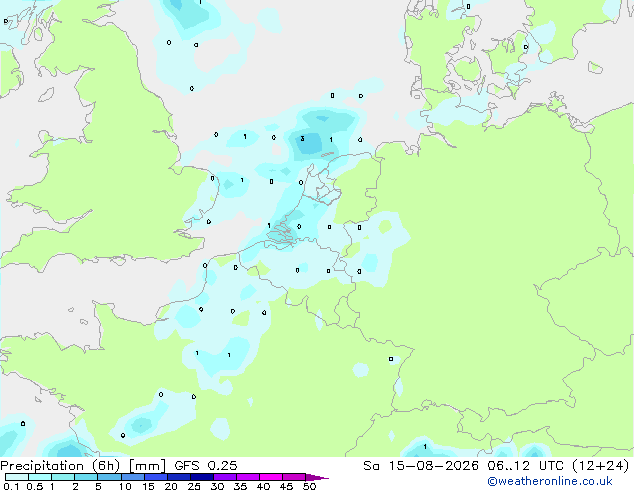This screenshot has width=634, height=490.
Task: Select the 0.1–0.5 mm legend color swatch
Action: coord(17,477)
